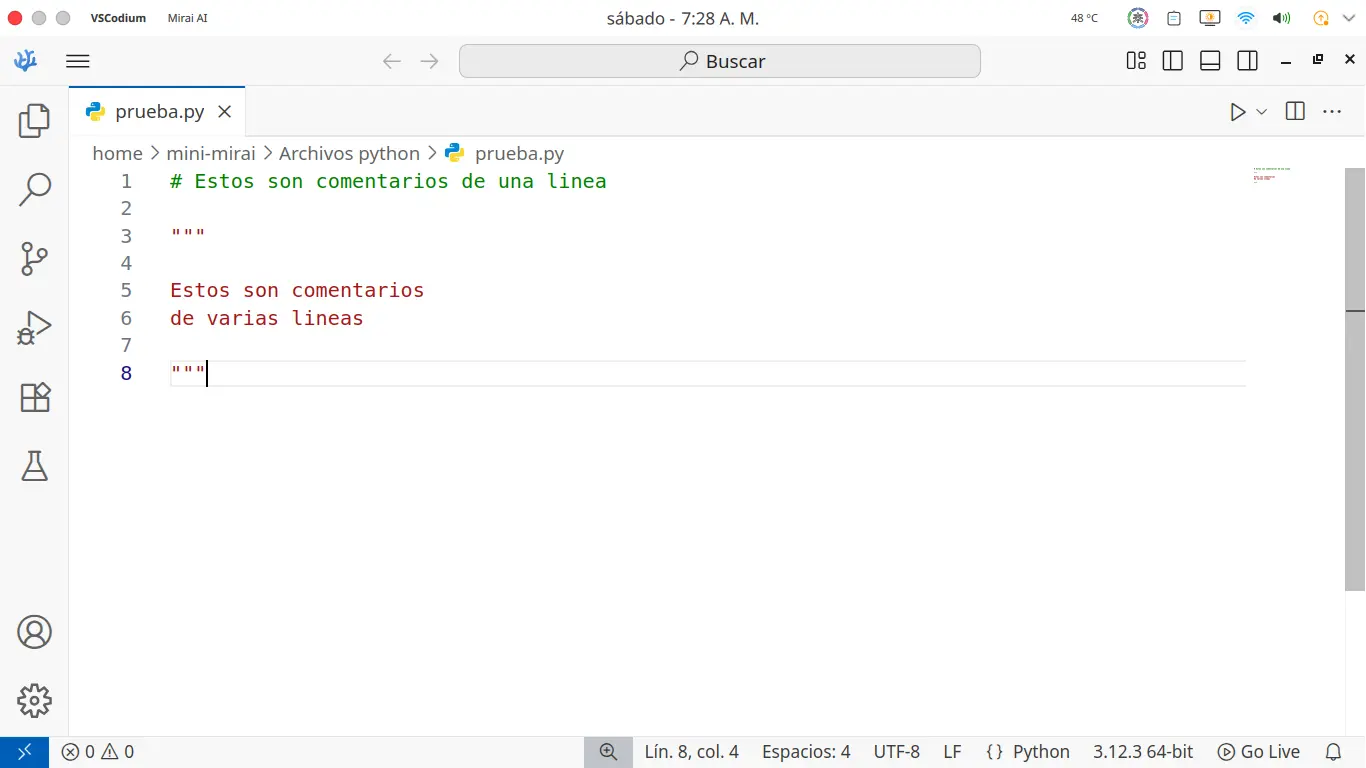This screenshot has height=768, width=1366.
Task: Go forward with the right arrow
Action: (x=430, y=61)
